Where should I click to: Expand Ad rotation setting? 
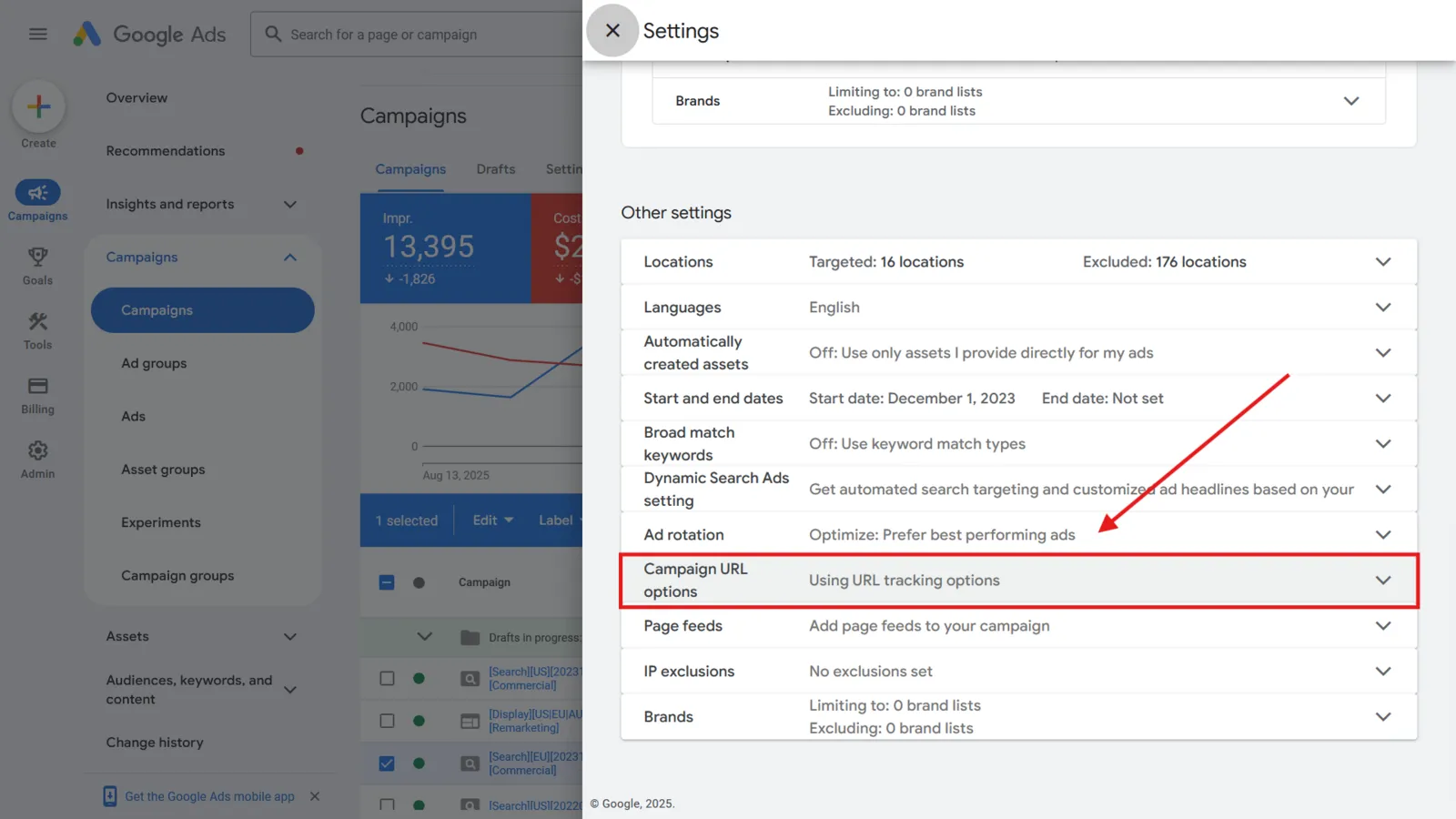click(1018, 535)
